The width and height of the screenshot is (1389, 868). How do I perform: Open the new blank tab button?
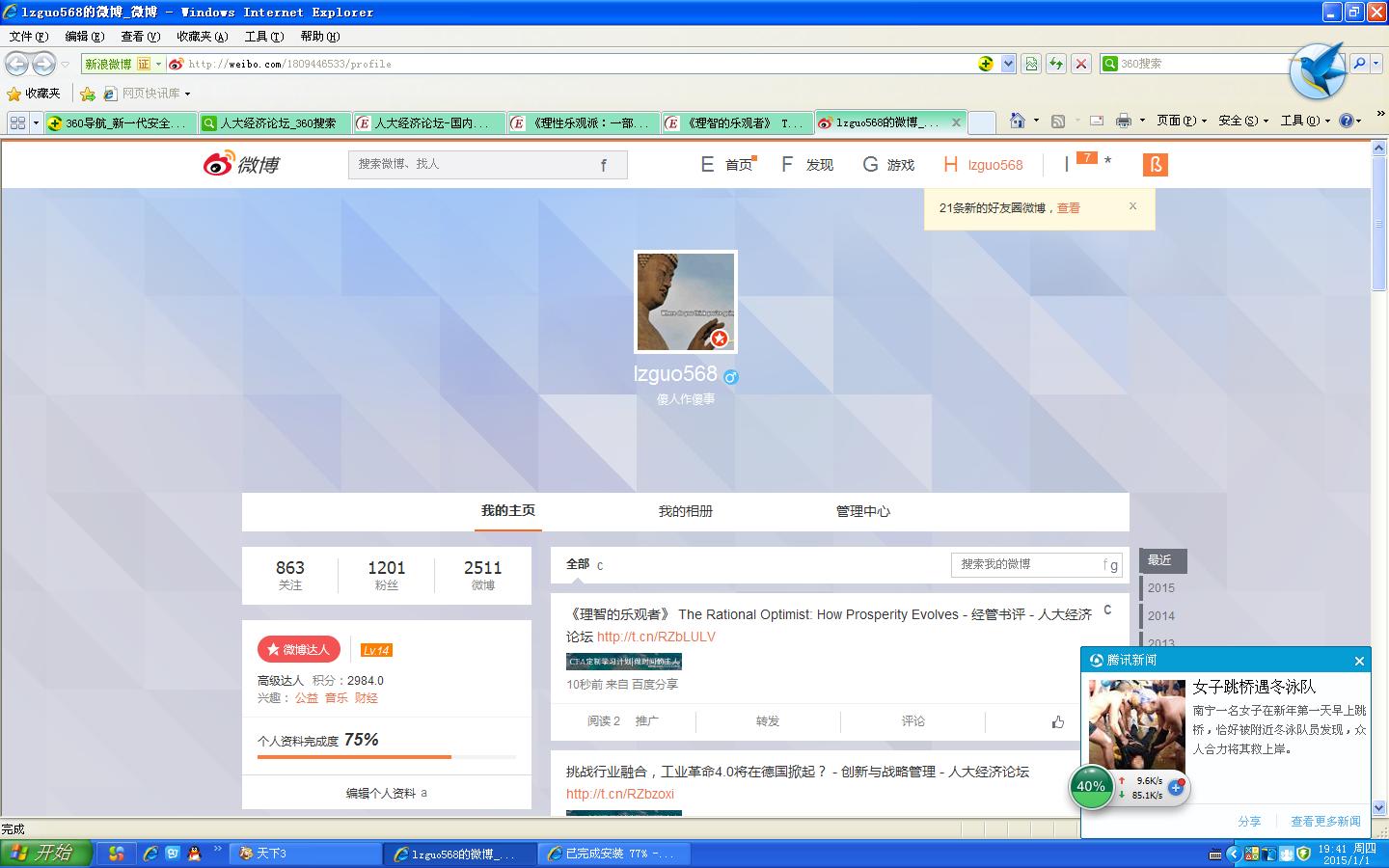tap(981, 122)
